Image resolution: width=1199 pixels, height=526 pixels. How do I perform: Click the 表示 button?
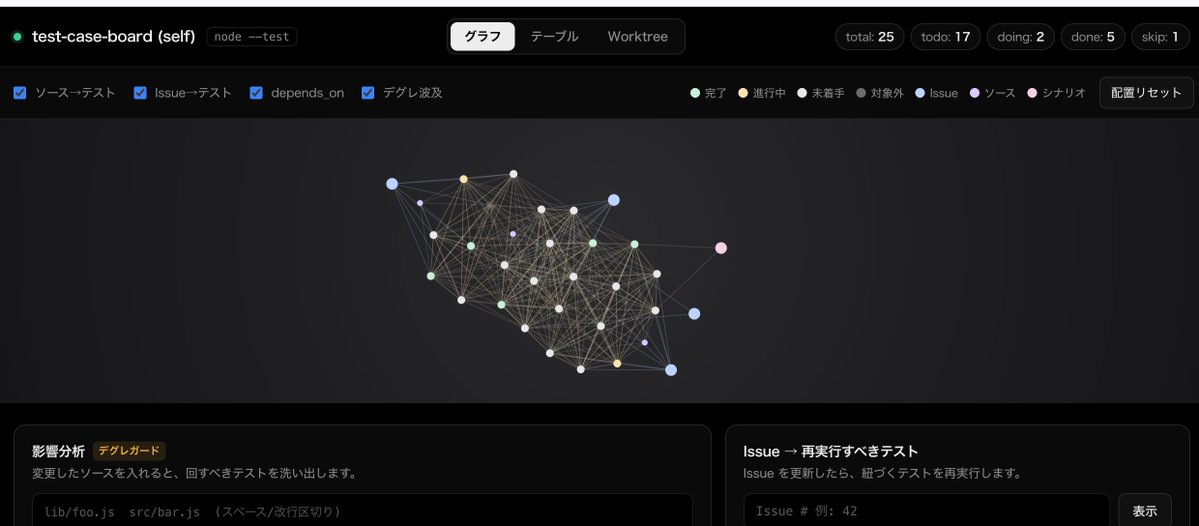(x=1145, y=511)
